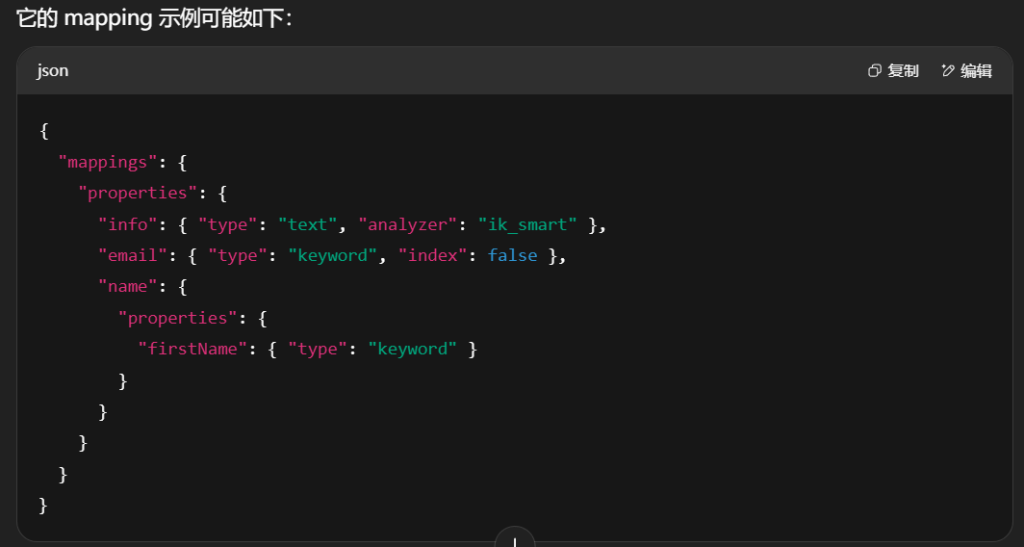This screenshot has width=1024, height=547.
Task: Click the "text" type value
Action: click(308, 224)
